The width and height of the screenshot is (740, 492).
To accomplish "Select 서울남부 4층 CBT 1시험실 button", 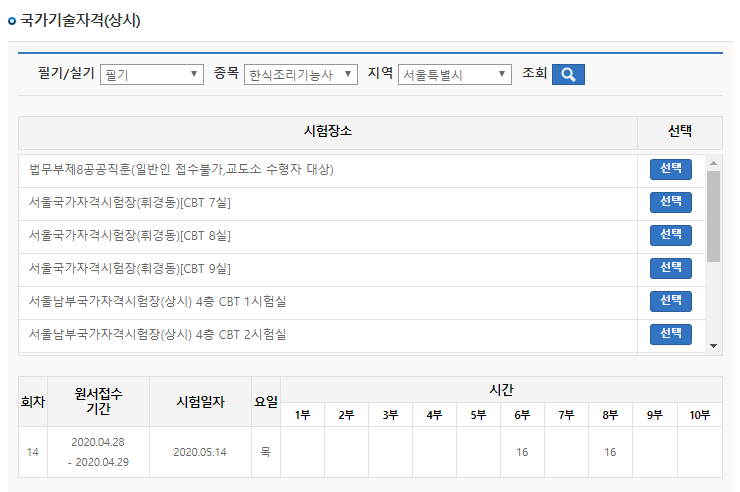I will coord(670,301).
